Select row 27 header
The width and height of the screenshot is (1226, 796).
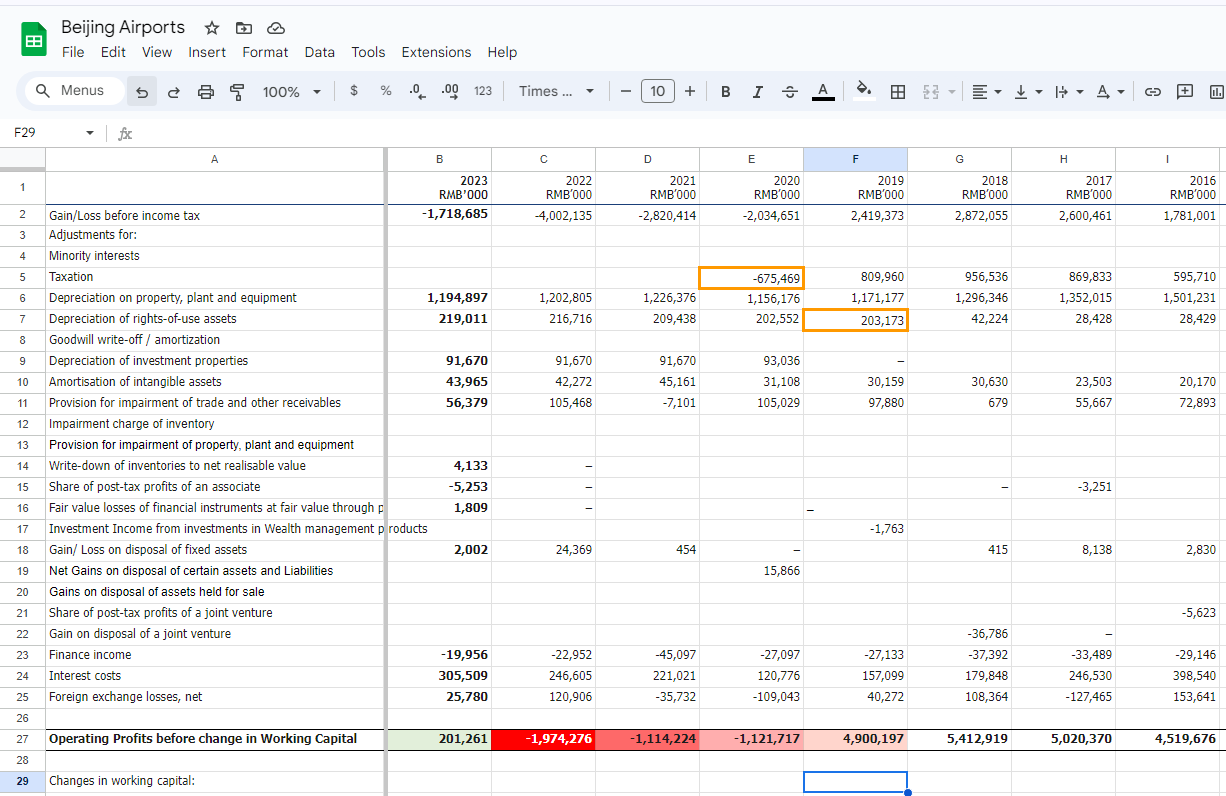(x=22, y=739)
